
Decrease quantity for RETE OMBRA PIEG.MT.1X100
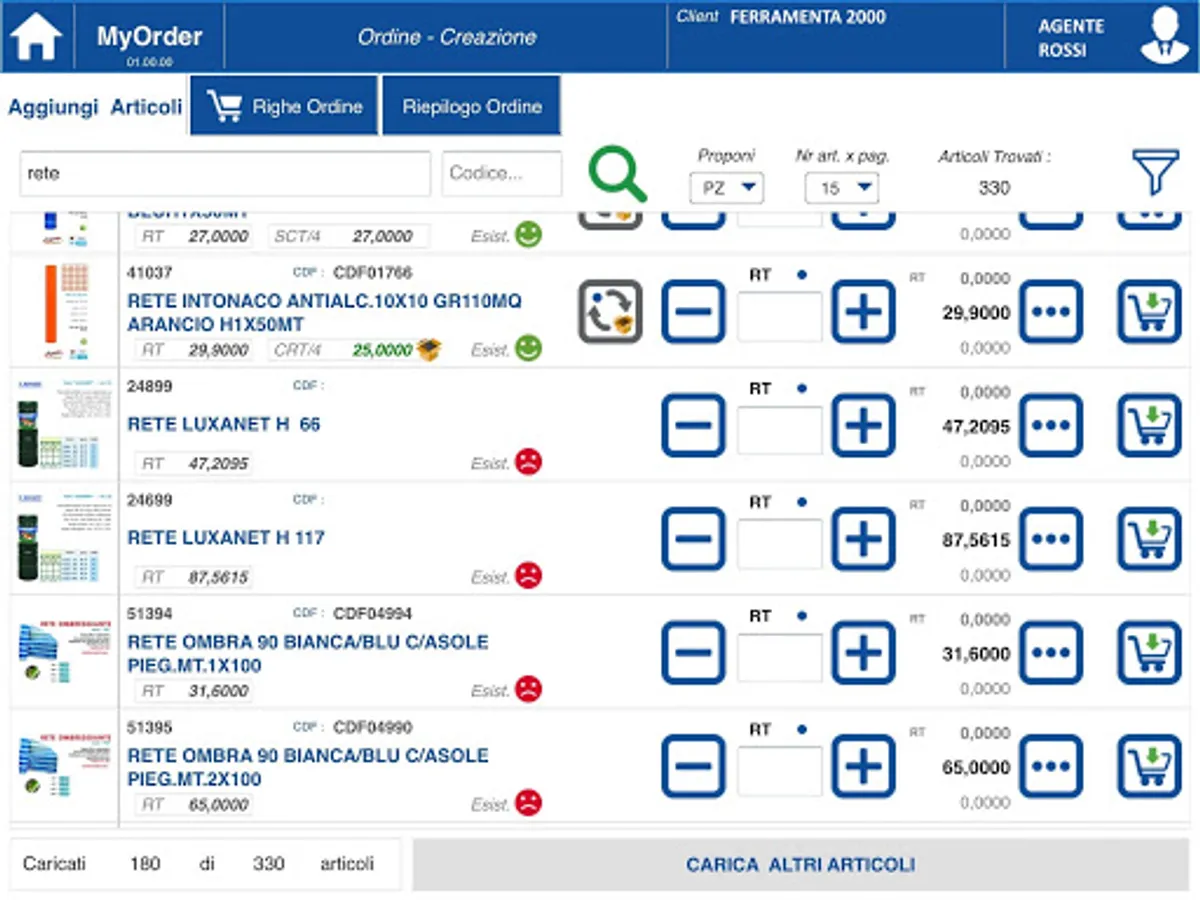coord(693,653)
